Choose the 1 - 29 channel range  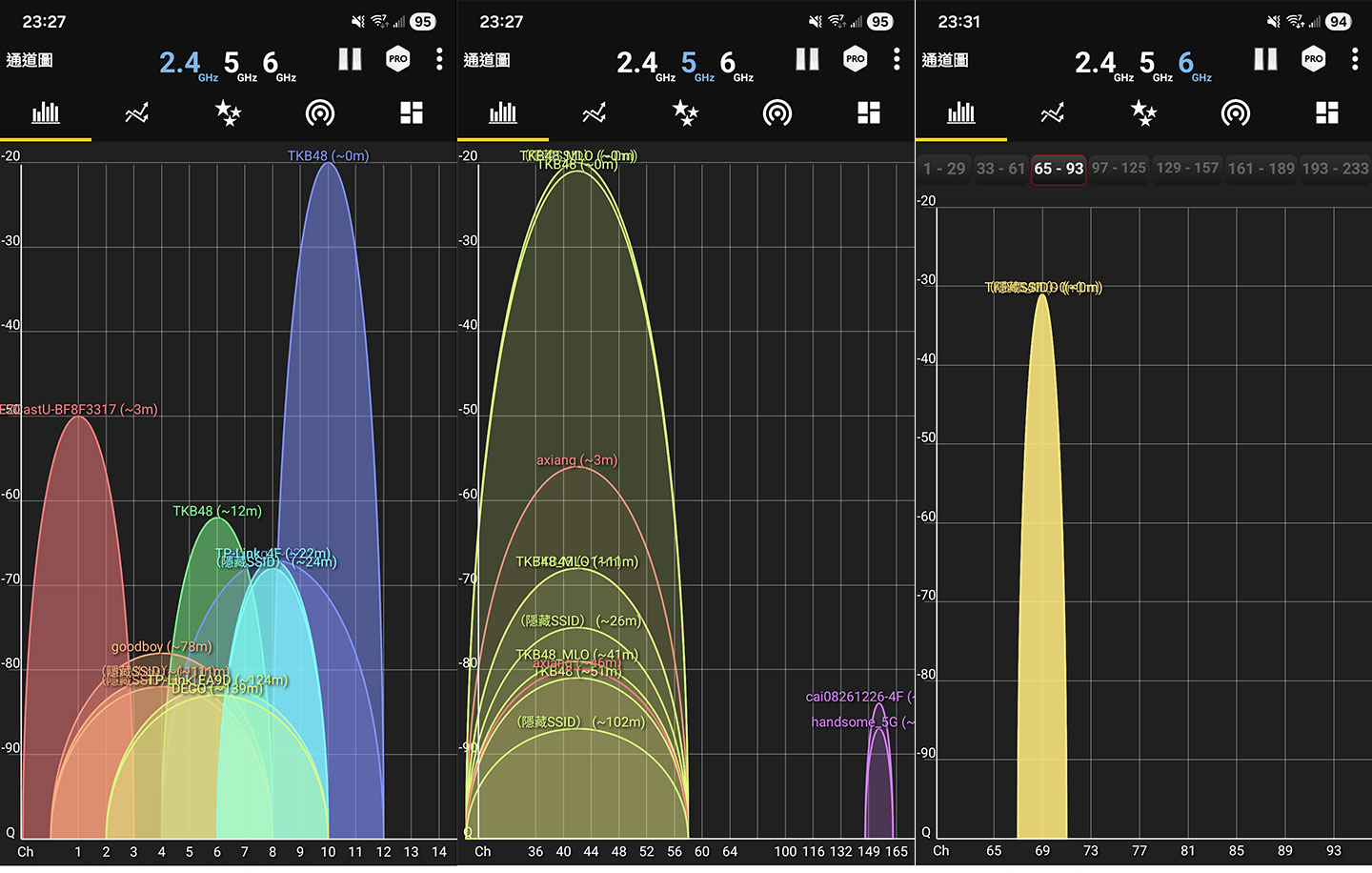[943, 169]
